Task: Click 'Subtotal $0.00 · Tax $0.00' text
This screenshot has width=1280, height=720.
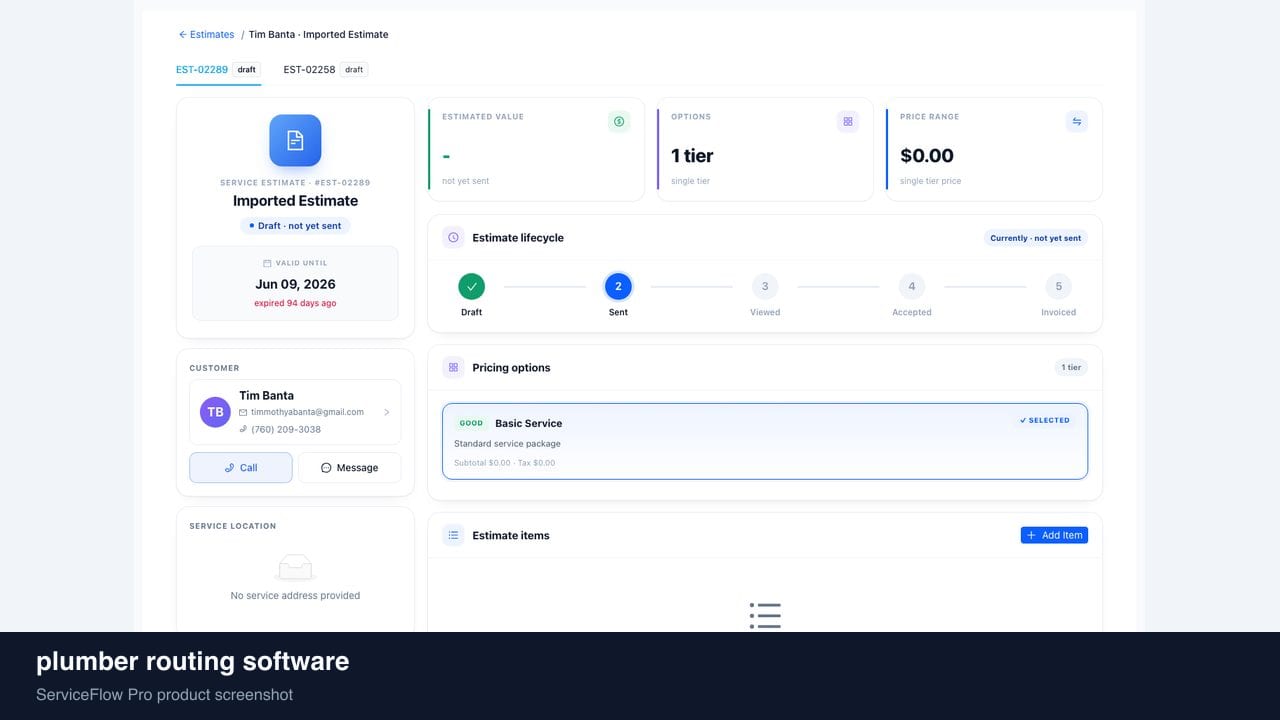Action: coord(504,463)
